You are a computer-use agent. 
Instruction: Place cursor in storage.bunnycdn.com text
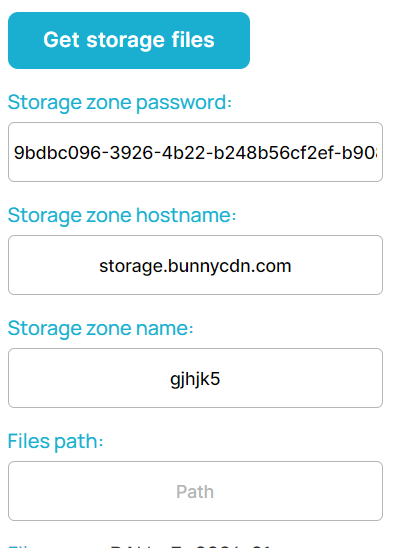(195, 266)
